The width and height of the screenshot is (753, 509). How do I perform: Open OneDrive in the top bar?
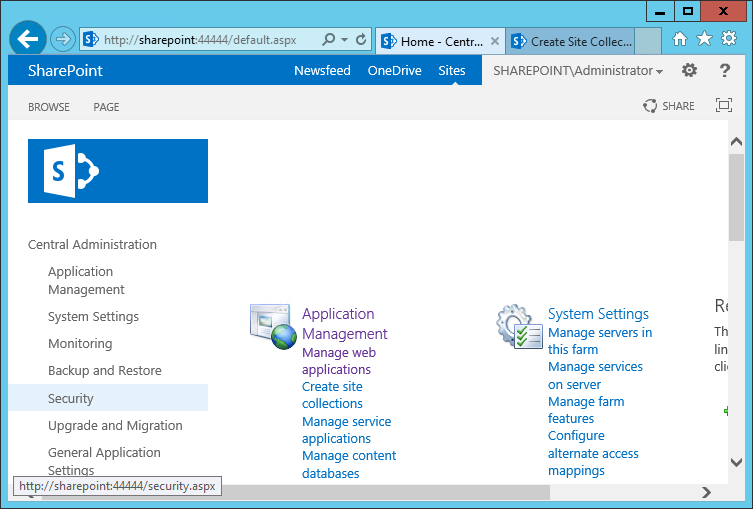(x=394, y=71)
